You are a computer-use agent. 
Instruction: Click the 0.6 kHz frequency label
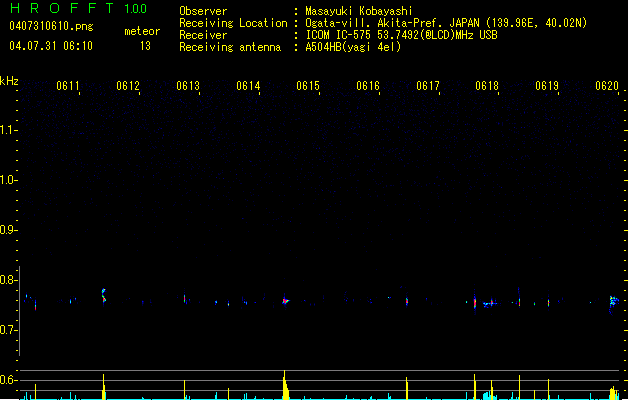(8, 380)
